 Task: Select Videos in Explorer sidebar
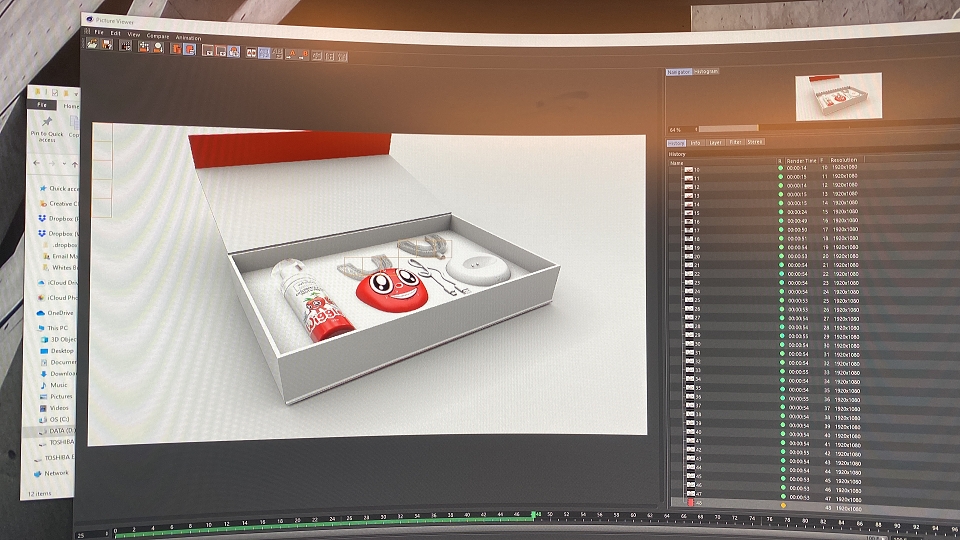click(x=54, y=408)
